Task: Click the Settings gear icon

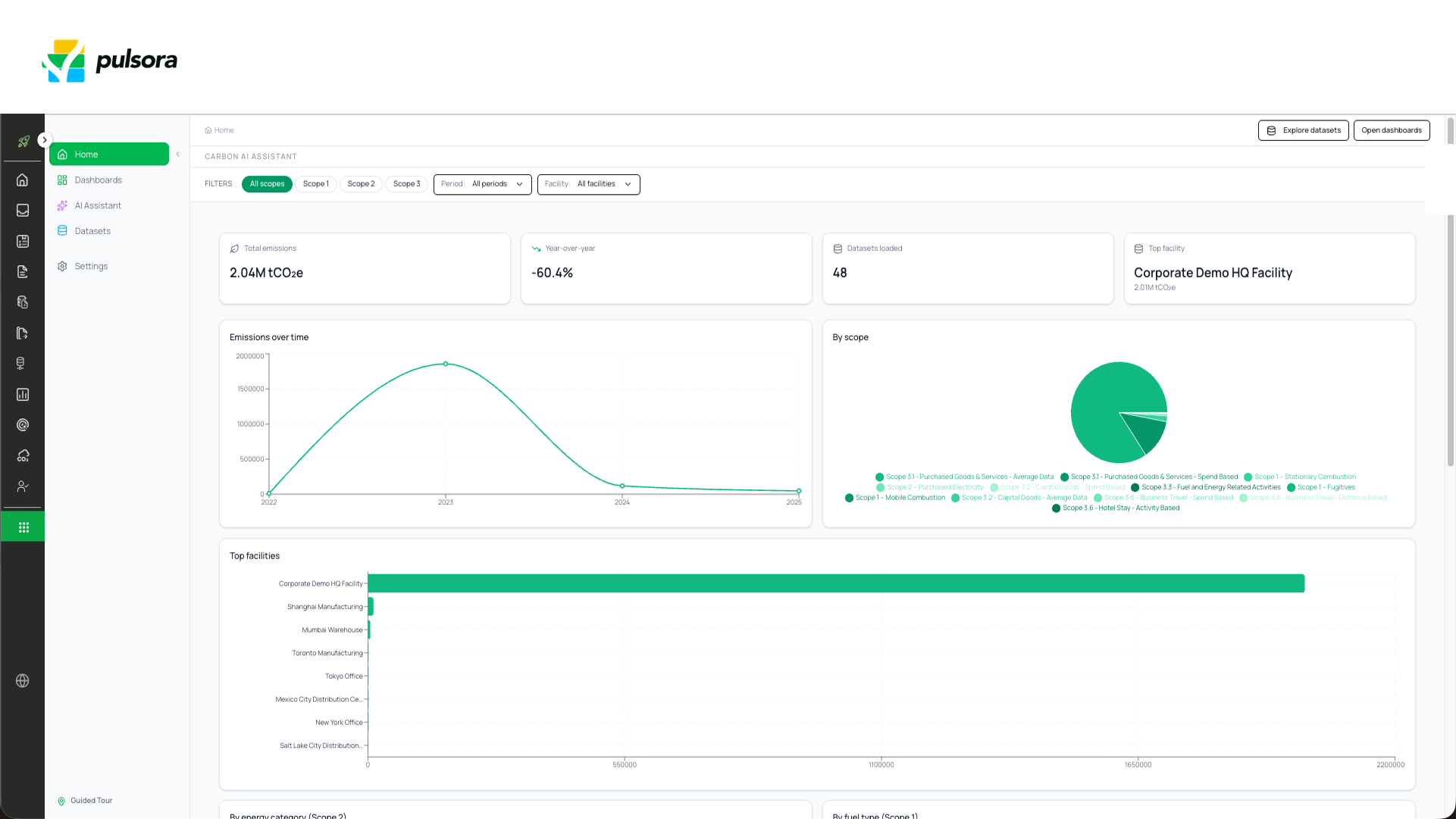Action: pos(62,267)
